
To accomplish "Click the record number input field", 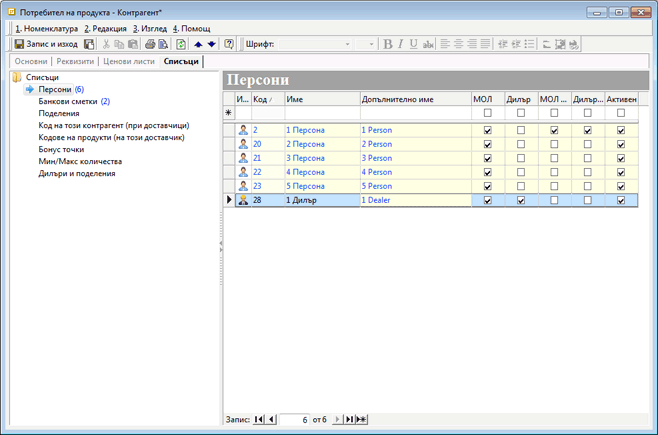I will point(295,419).
